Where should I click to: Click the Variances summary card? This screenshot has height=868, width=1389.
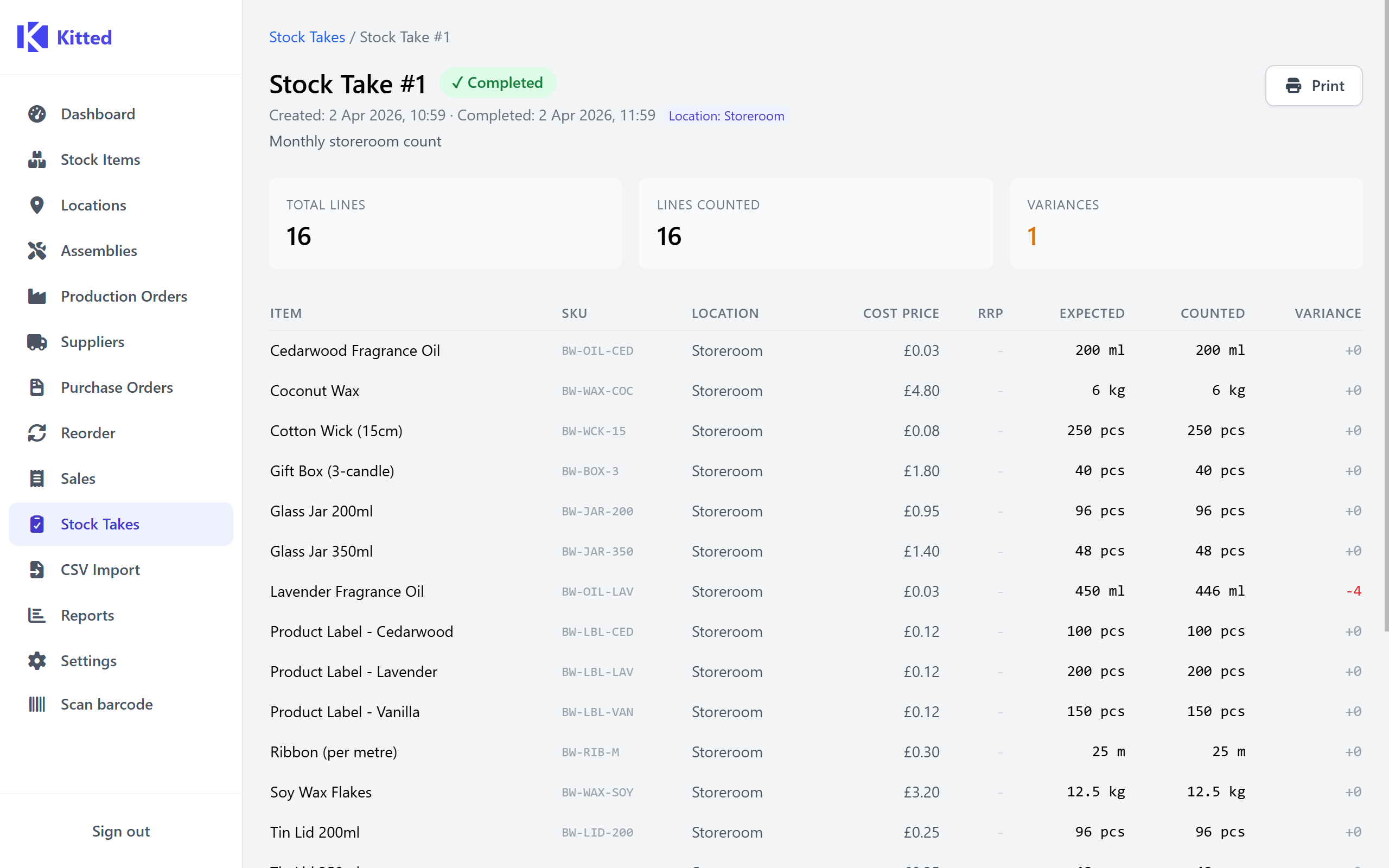[x=1186, y=224]
